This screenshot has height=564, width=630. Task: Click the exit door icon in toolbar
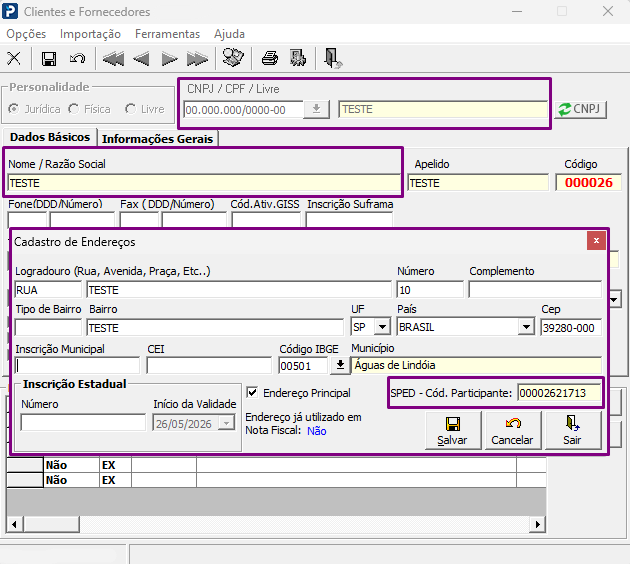point(333,58)
